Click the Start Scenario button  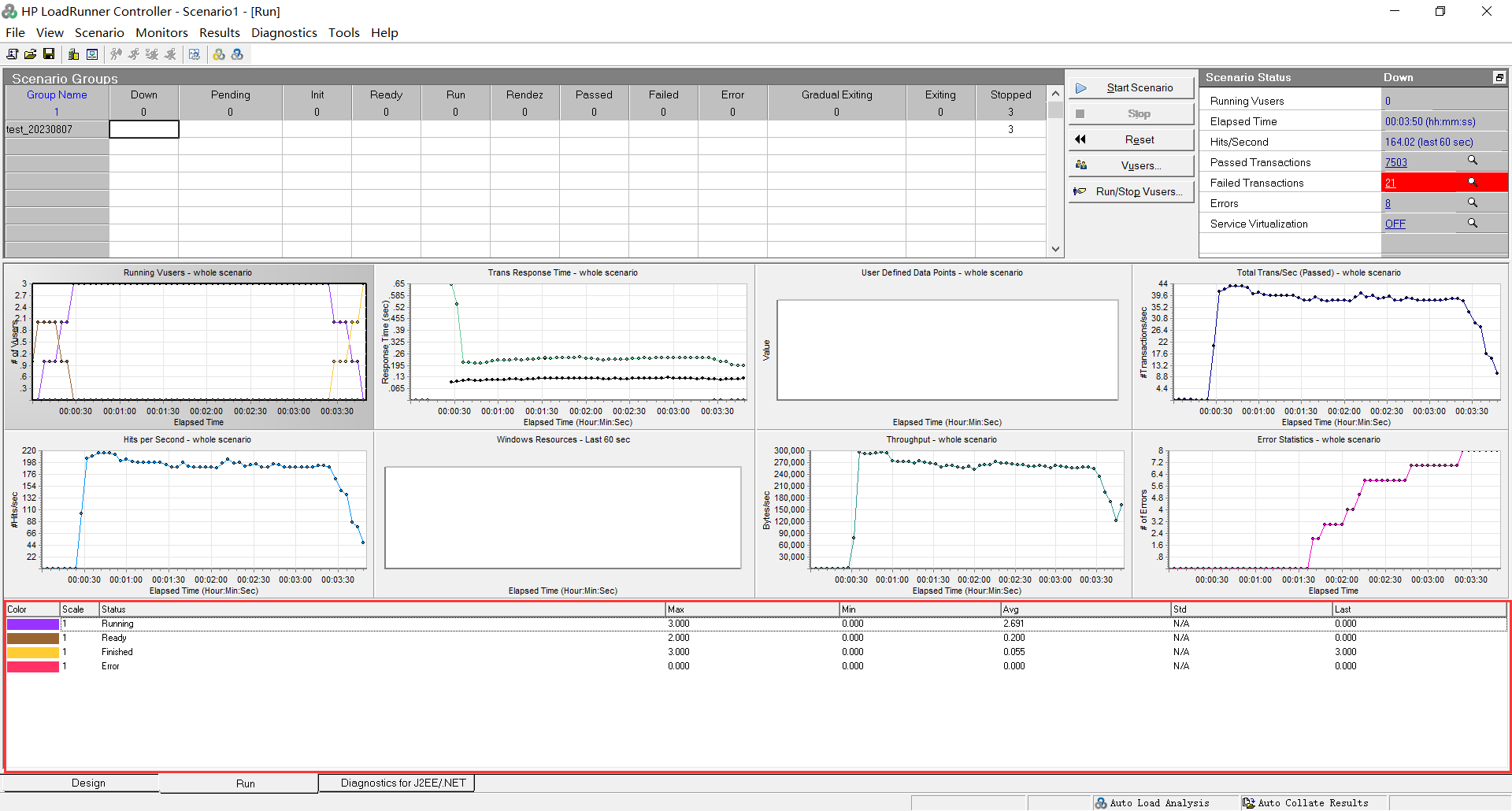click(x=1131, y=87)
